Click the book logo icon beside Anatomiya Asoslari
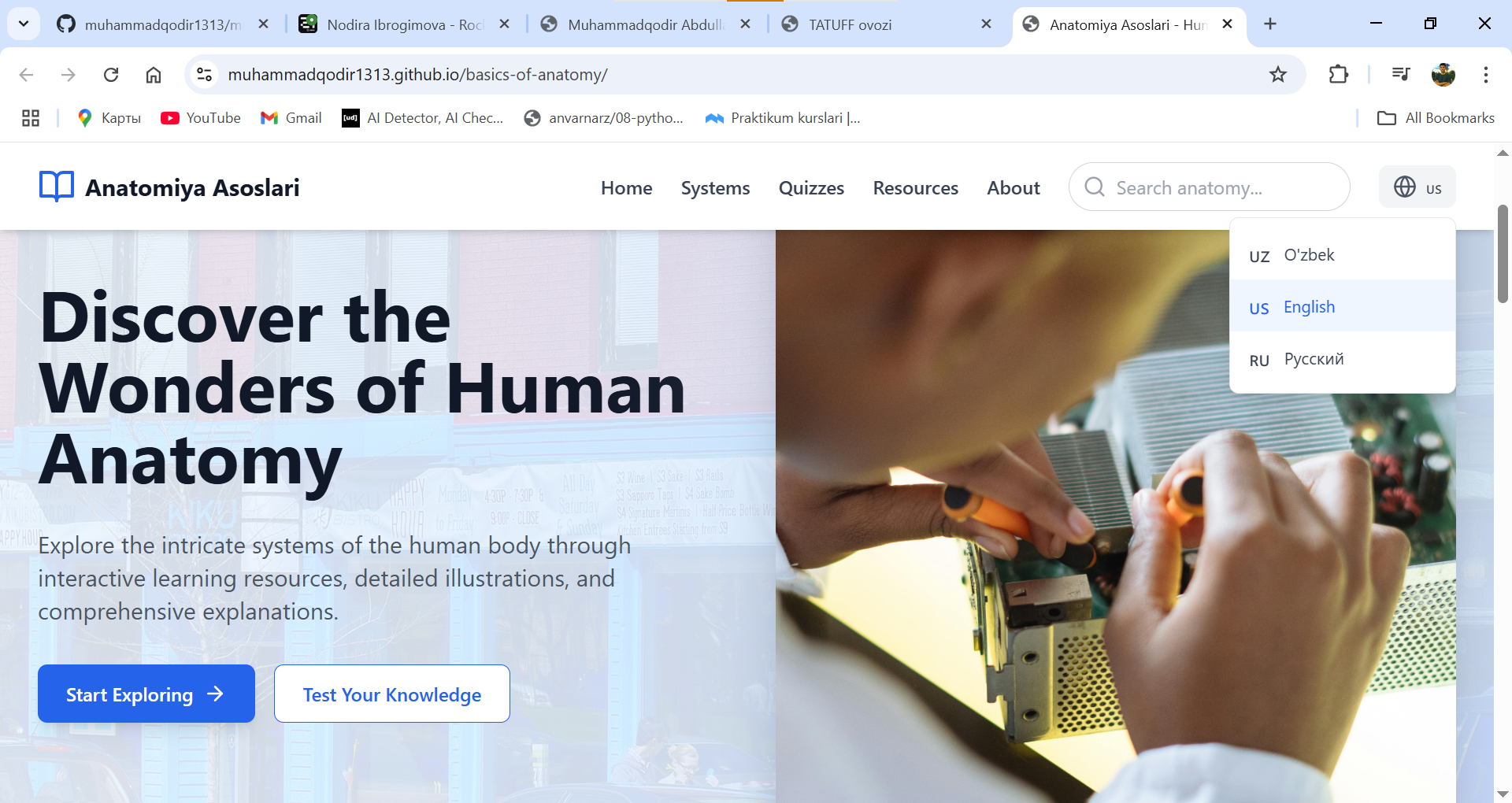1512x803 pixels. (x=56, y=187)
